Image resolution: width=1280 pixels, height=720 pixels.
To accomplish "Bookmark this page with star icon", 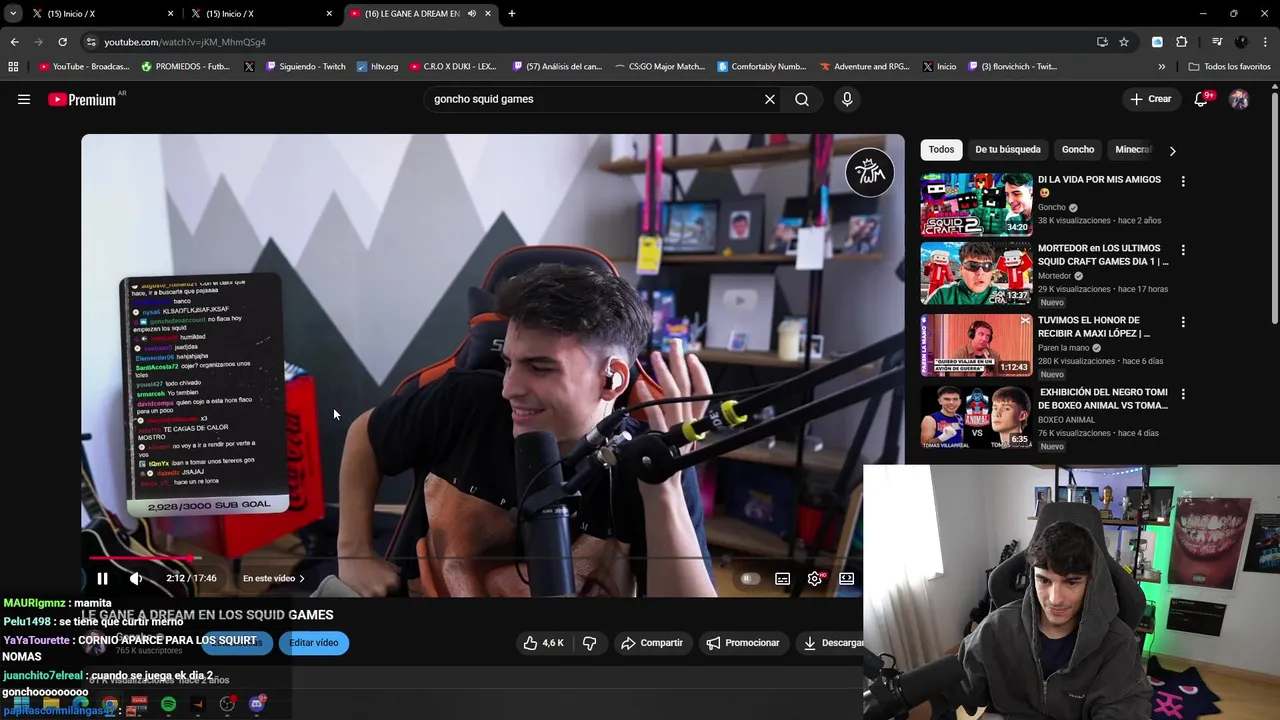I will point(1124,42).
